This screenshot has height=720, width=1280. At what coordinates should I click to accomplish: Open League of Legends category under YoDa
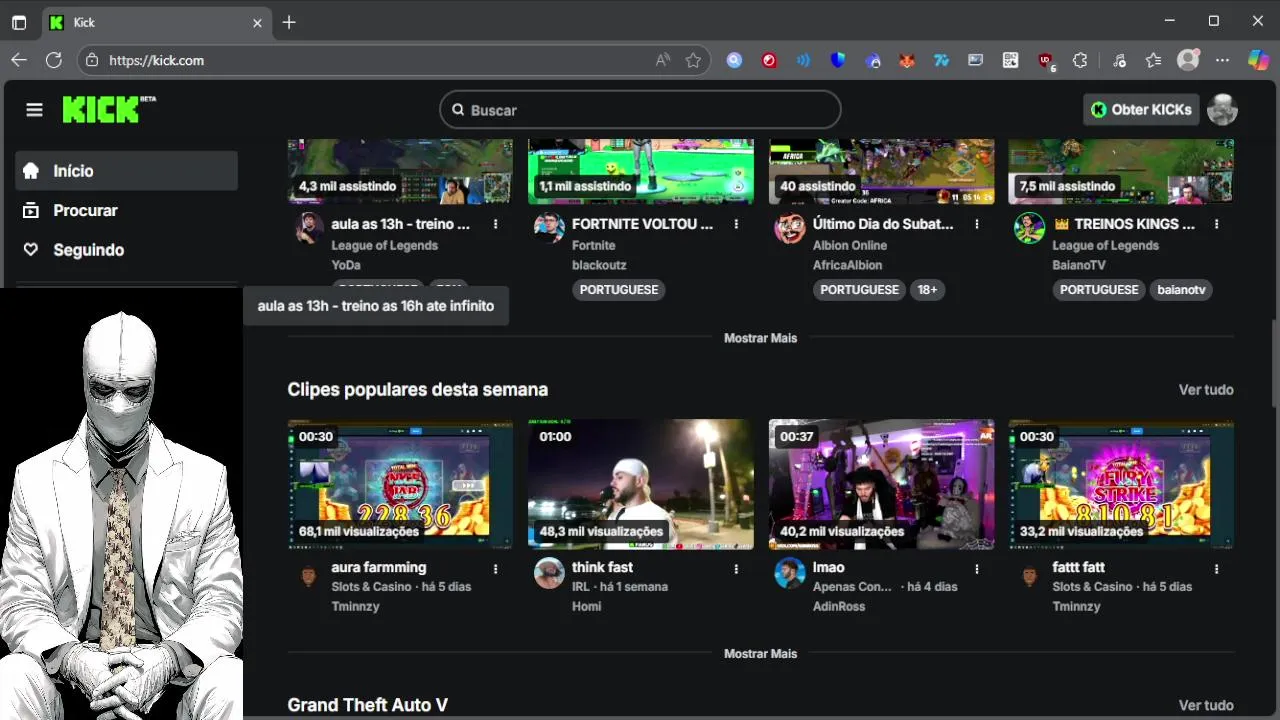tap(385, 245)
